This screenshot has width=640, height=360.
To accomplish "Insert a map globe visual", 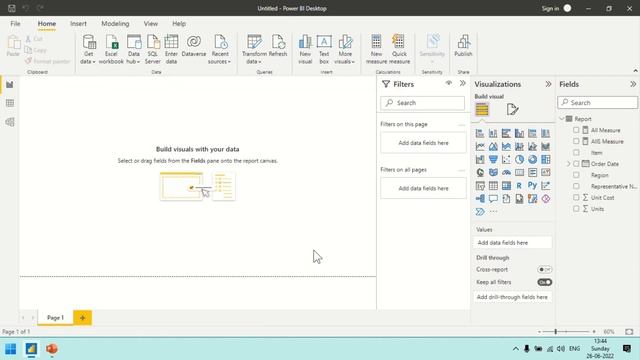I will coord(480,172).
